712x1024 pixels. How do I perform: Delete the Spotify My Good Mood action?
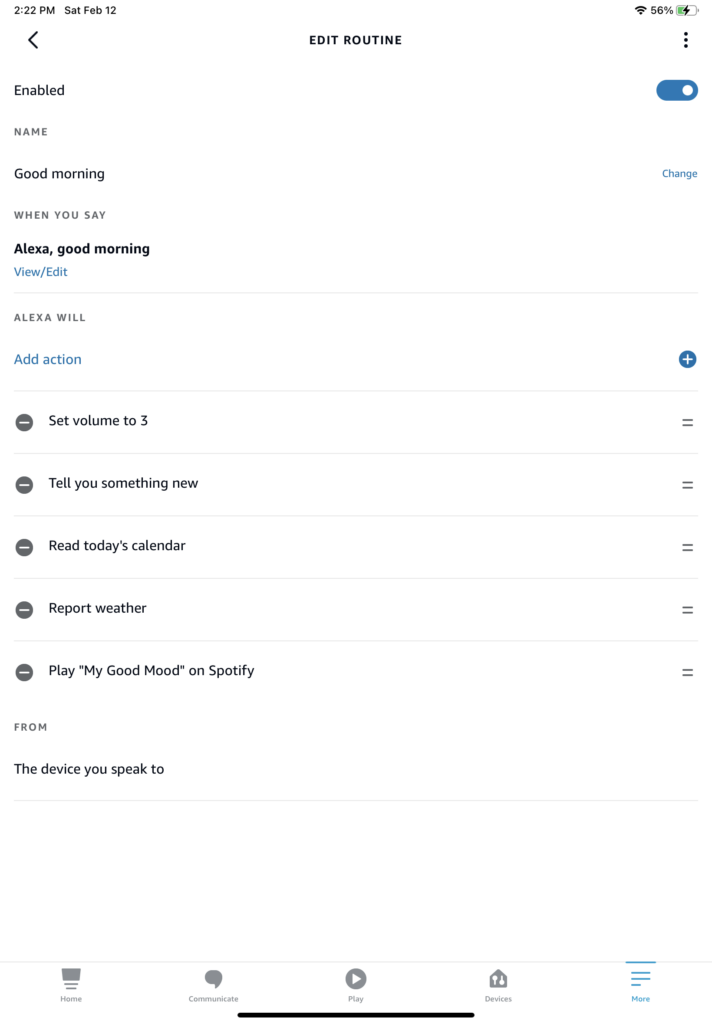[24, 673]
